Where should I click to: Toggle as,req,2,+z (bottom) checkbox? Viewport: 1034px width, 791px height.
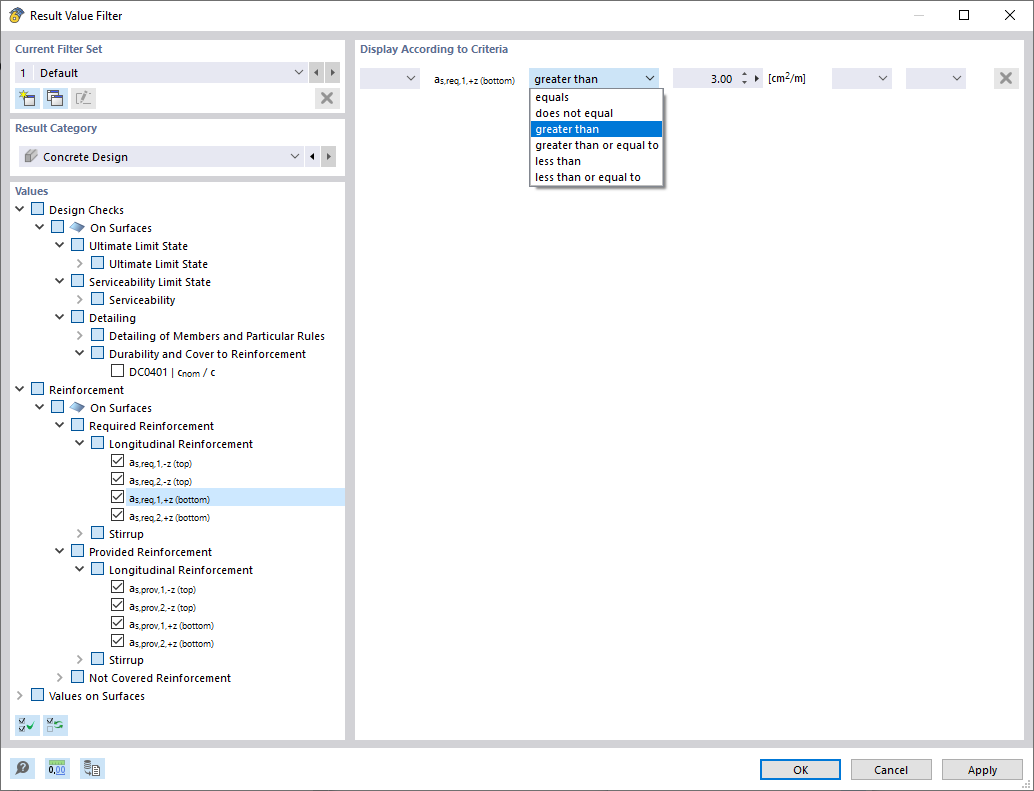(x=117, y=515)
